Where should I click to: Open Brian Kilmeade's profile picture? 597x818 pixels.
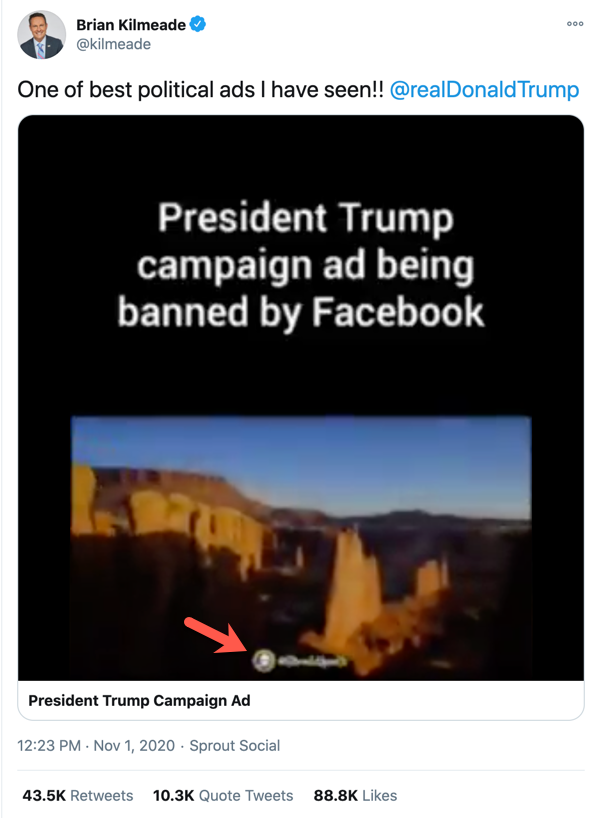42,34
